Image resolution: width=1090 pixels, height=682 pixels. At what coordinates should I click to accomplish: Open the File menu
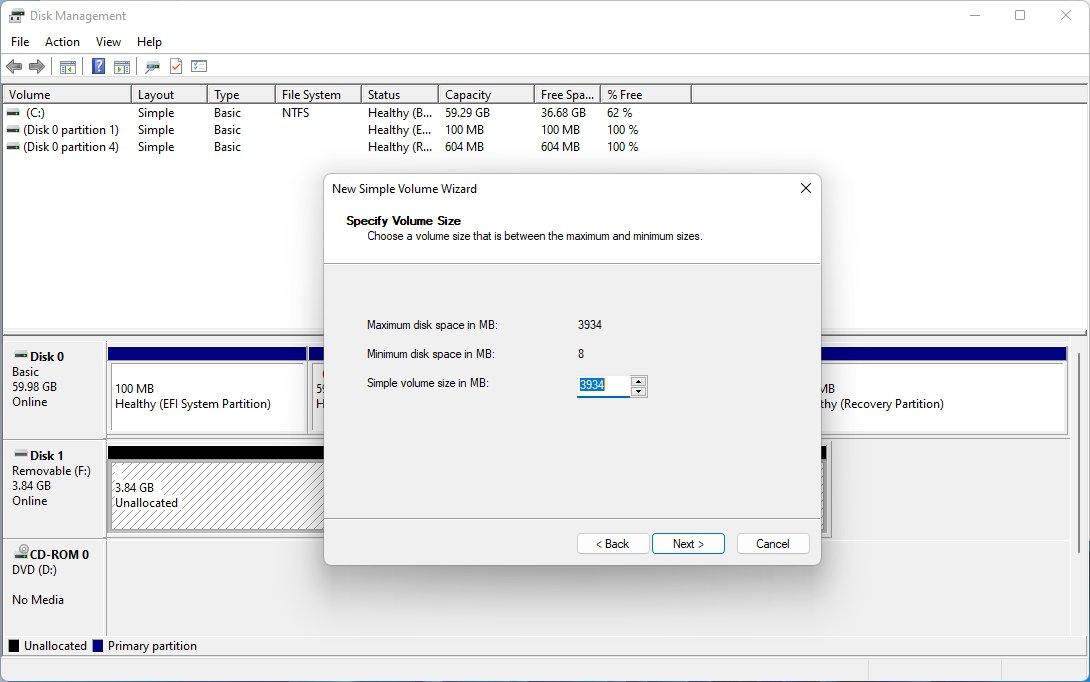click(x=20, y=42)
